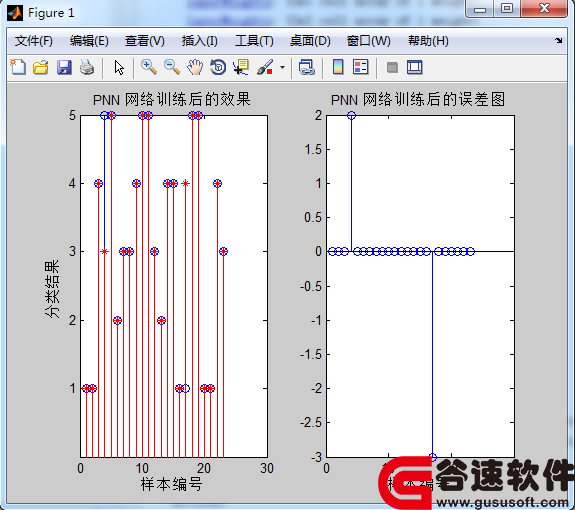The image size is (575, 510).
Task: Click the right plot title PNN 网络训练后的误差图
Action: [x=418, y=99]
